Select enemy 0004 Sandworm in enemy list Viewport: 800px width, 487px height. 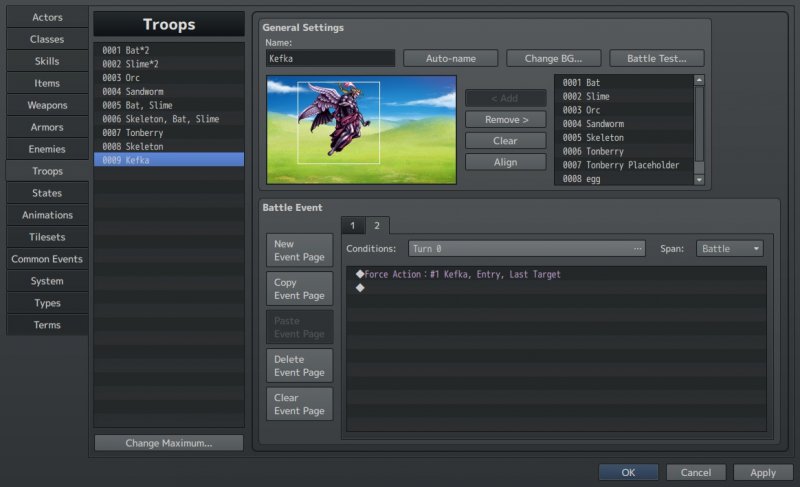[x=624, y=123]
